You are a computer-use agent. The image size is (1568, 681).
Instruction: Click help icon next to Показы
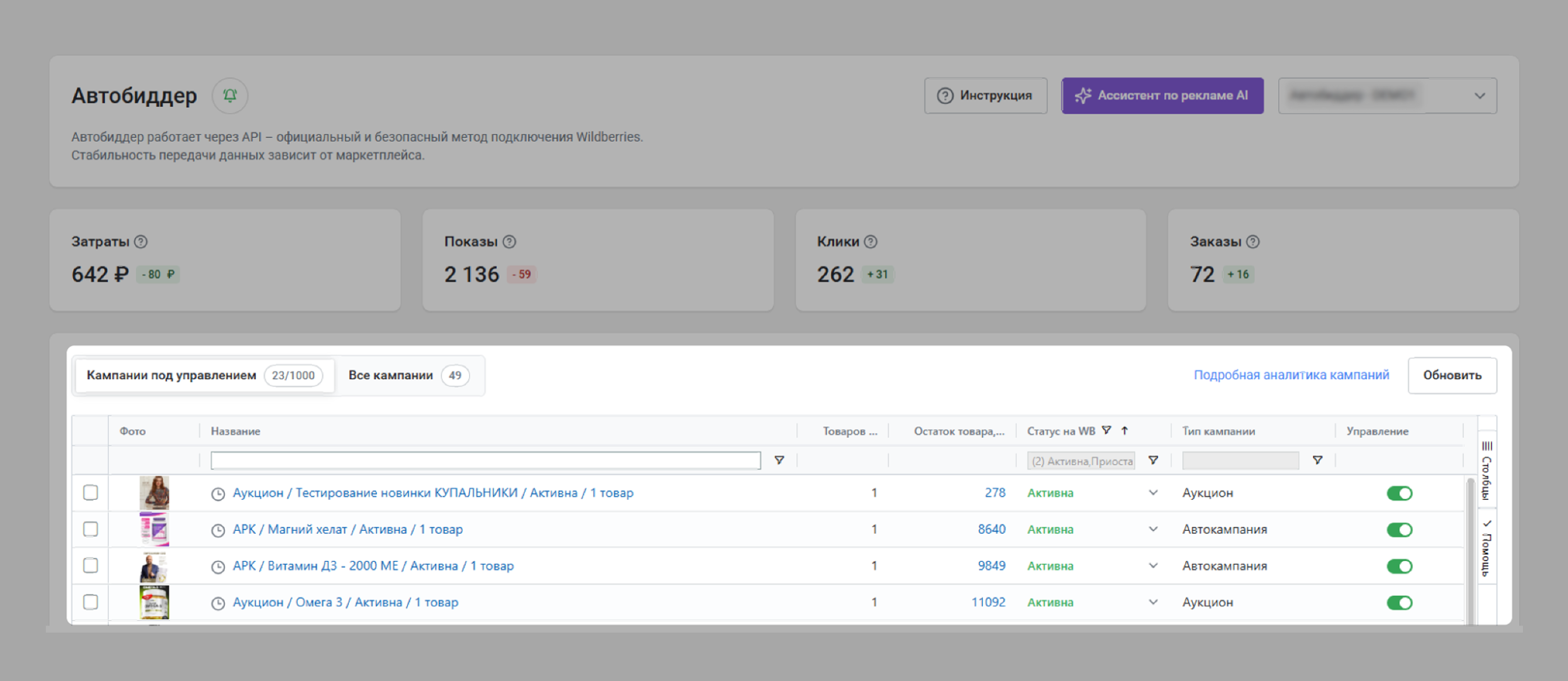pos(509,242)
